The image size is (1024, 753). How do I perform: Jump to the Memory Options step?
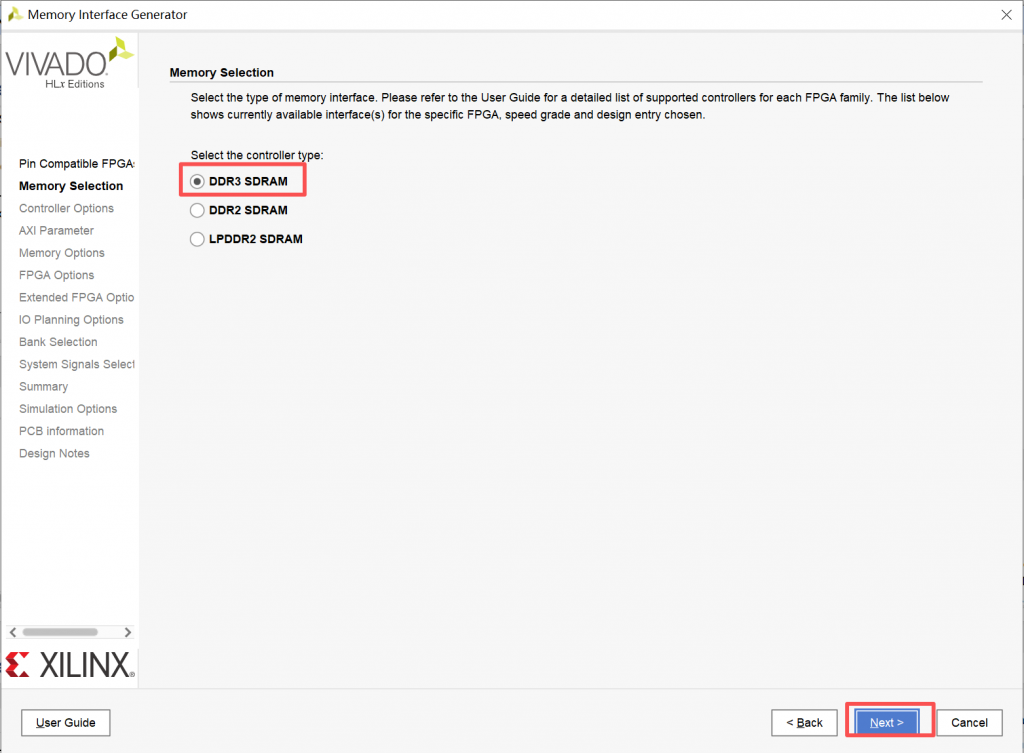(62, 253)
